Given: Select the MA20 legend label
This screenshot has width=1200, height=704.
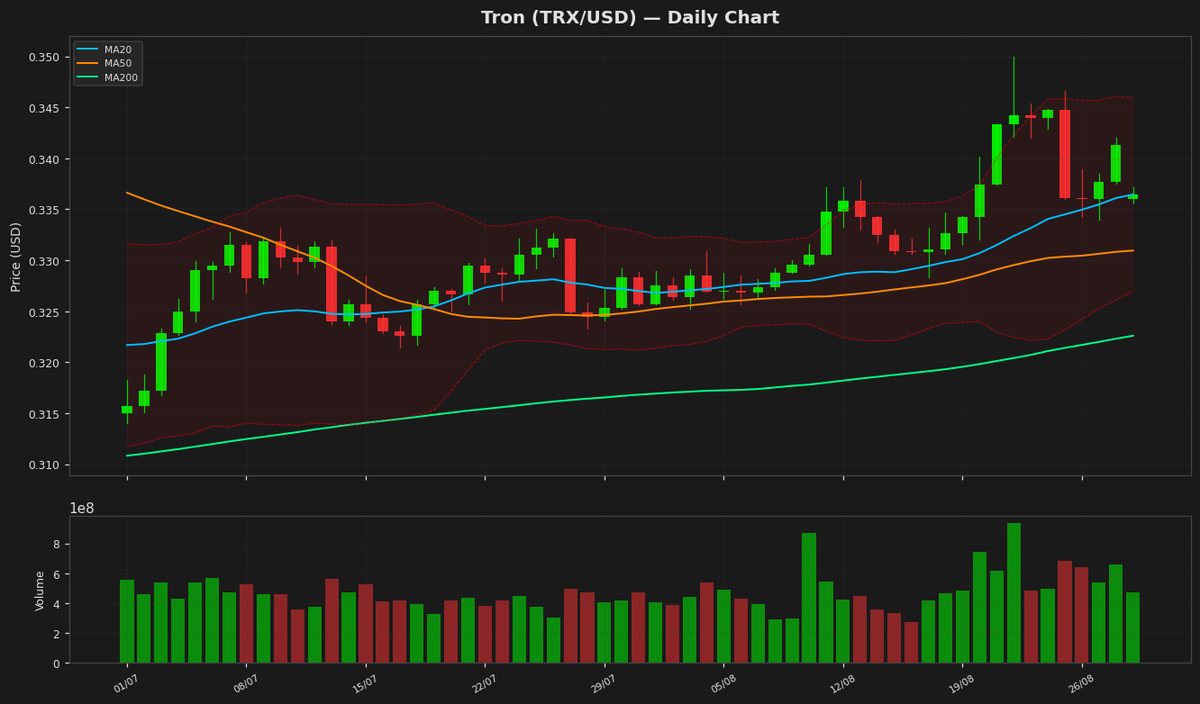Looking at the screenshot, I should coord(118,49).
